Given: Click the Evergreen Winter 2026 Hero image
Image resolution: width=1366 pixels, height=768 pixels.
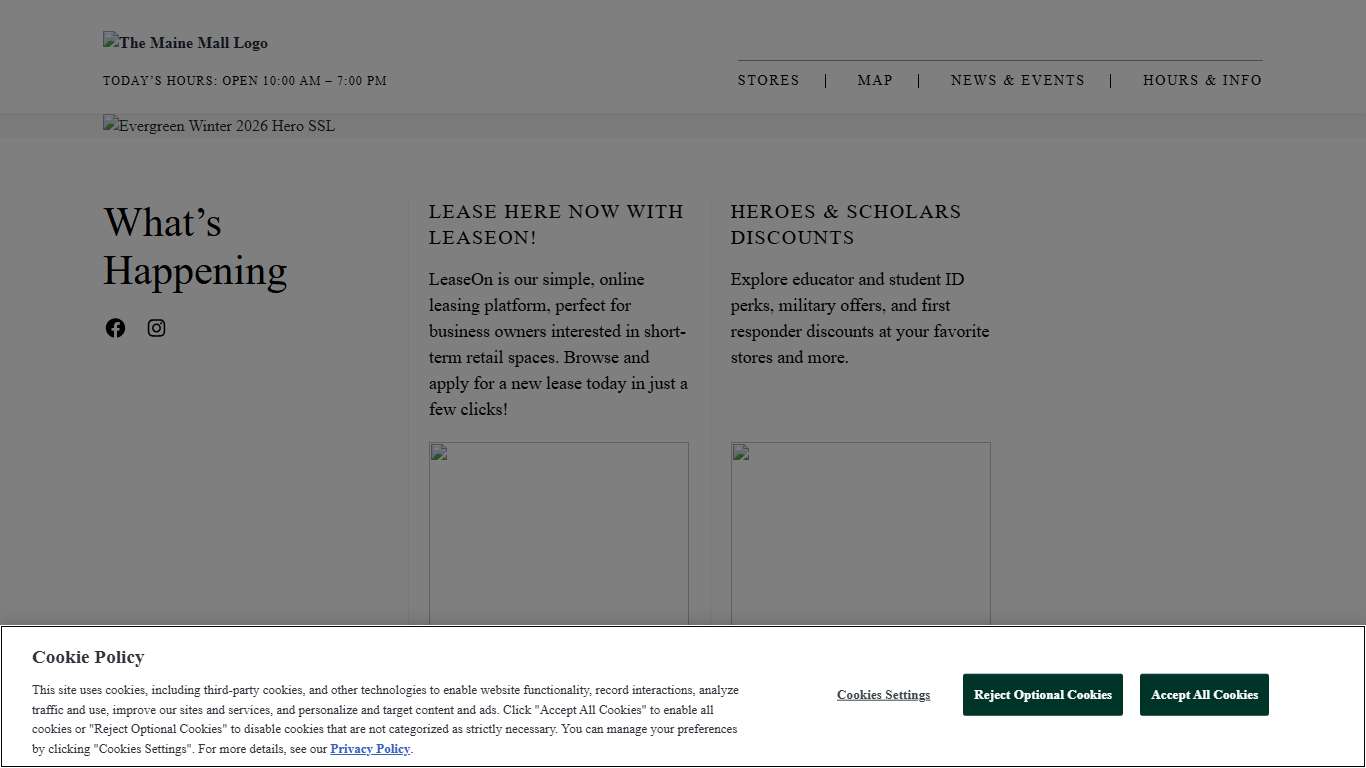Looking at the screenshot, I should tap(219, 126).
